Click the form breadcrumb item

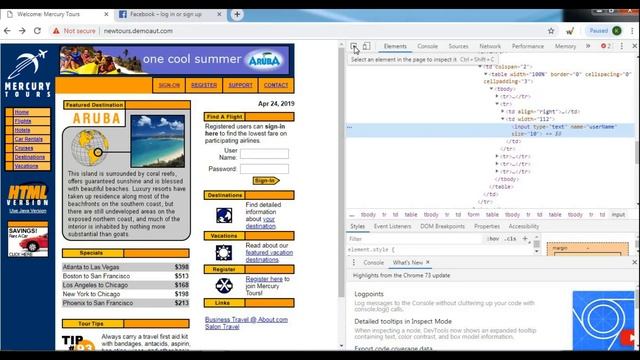point(473,215)
